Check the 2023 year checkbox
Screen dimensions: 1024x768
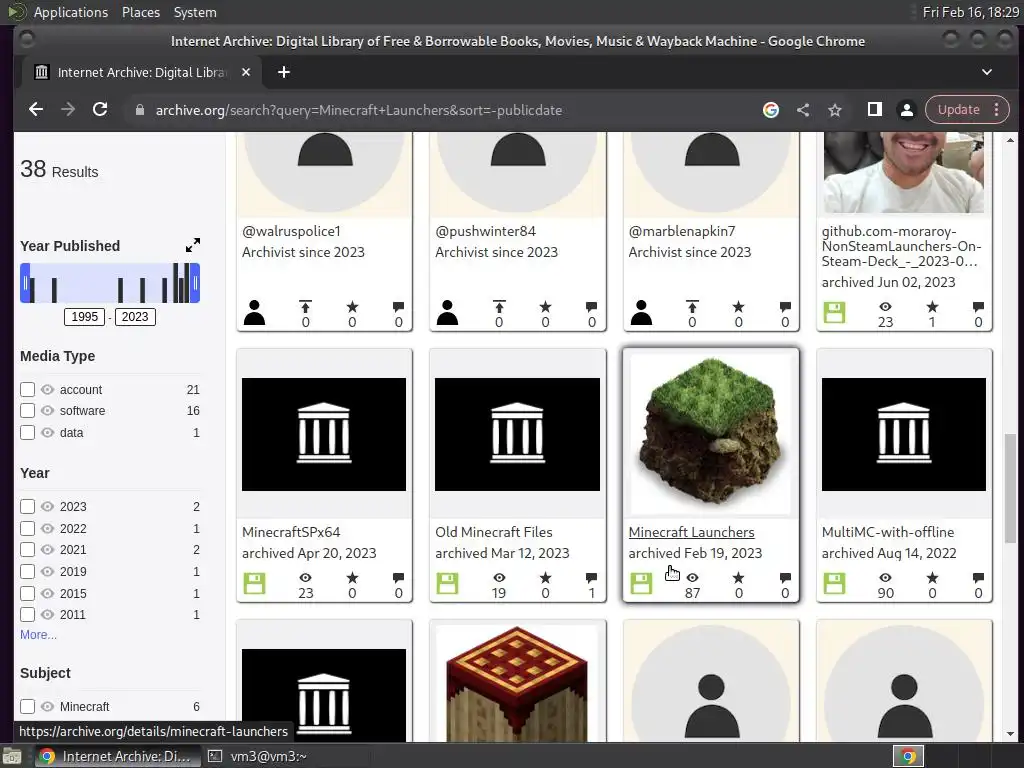click(x=27, y=507)
